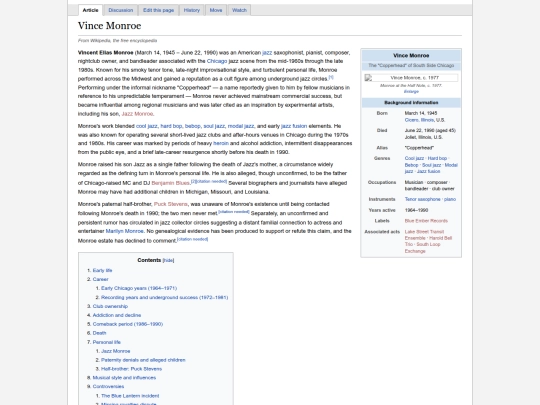Go to Early Chicago years (1964–1971)
The image size is (540, 405).
tap(139, 288)
